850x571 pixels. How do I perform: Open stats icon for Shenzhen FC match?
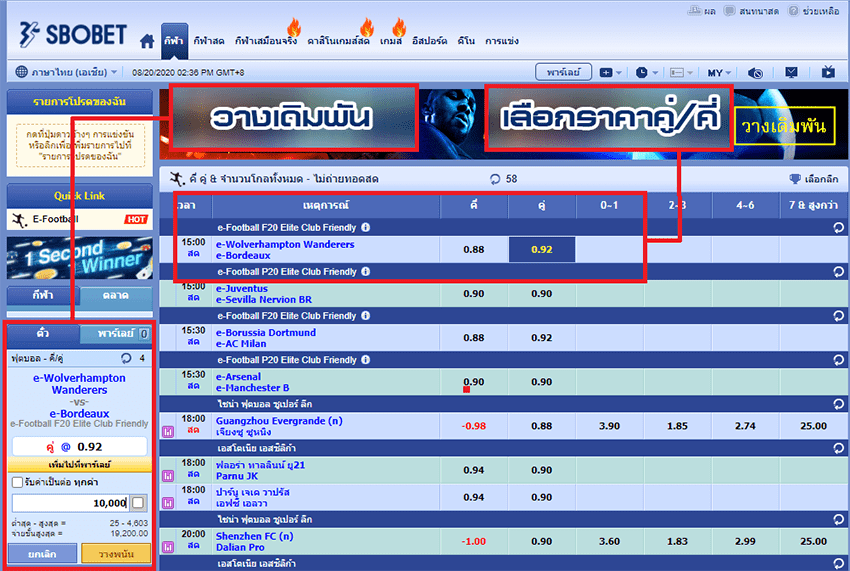click(168, 547)
